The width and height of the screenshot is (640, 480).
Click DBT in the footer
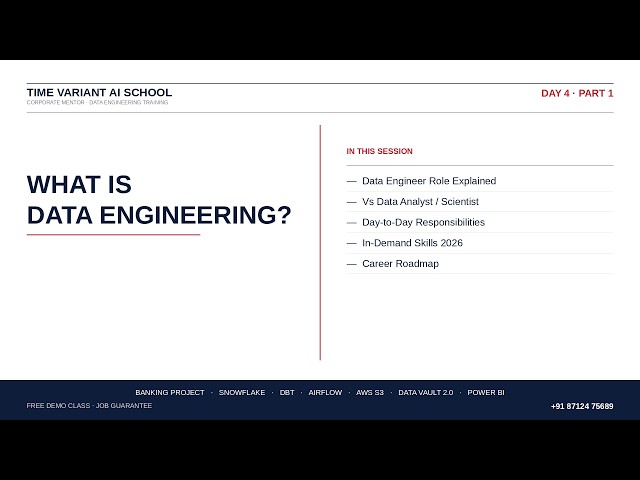pos(287,392)
